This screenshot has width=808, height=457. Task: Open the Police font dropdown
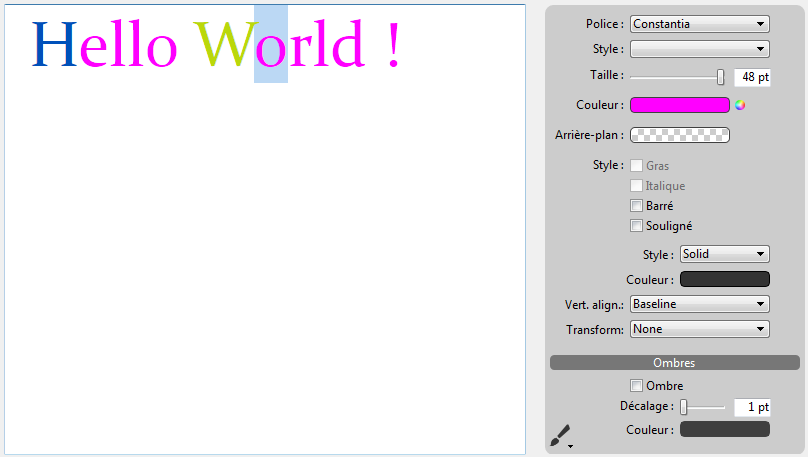[x=699, y=24]
